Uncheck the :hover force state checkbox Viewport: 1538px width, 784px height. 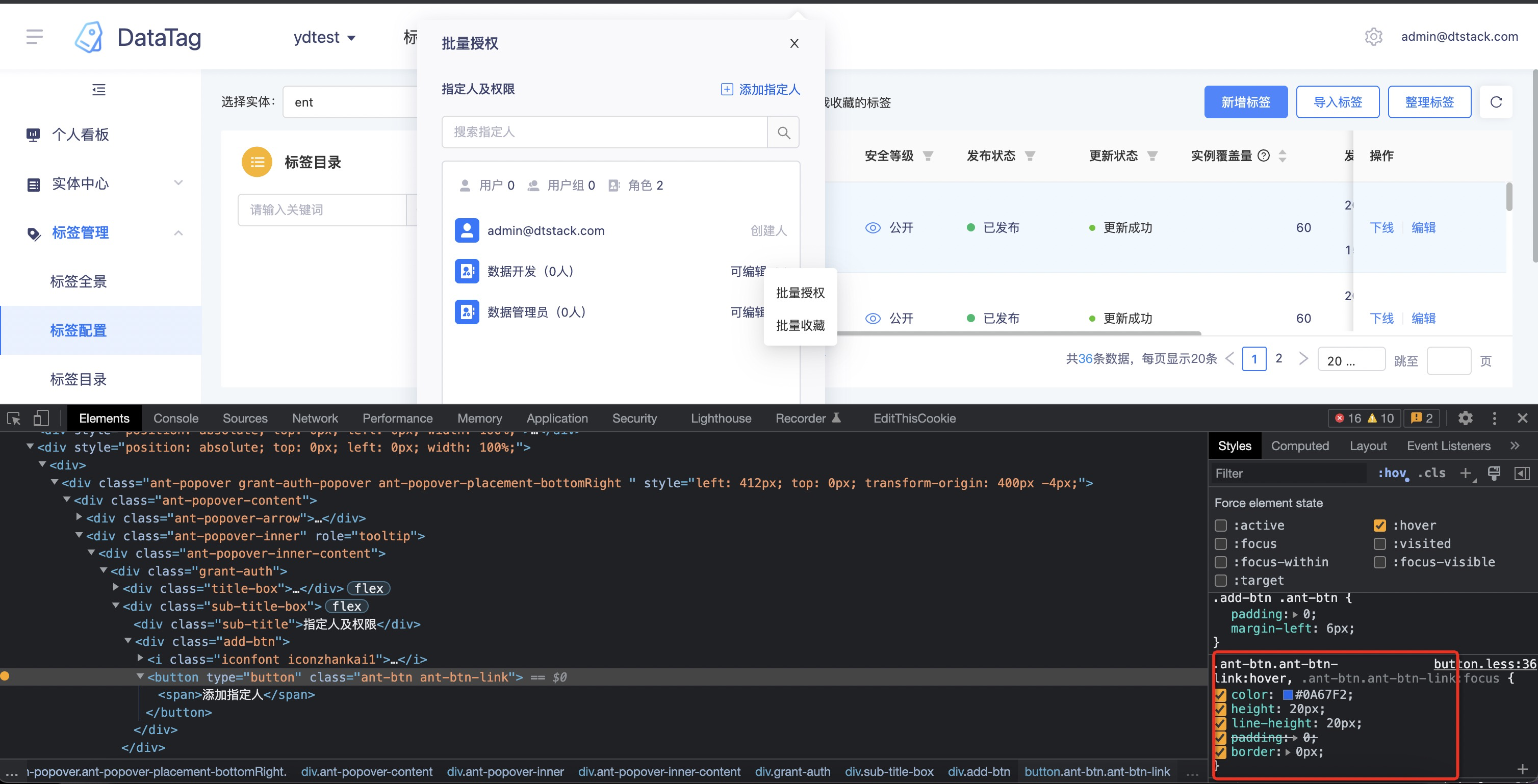click(1380, 526)
